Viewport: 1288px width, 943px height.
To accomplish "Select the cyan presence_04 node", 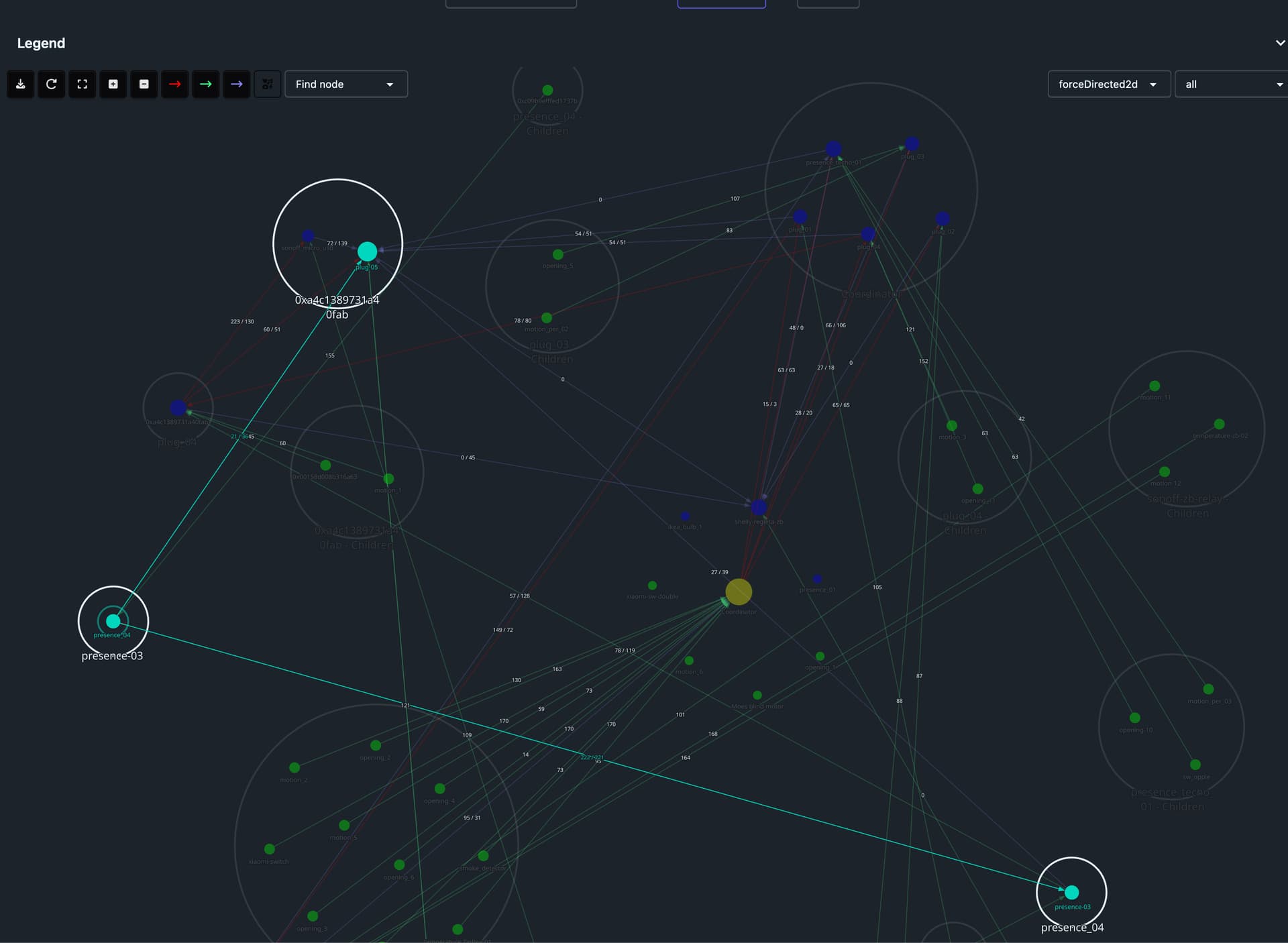I will 113,621.
